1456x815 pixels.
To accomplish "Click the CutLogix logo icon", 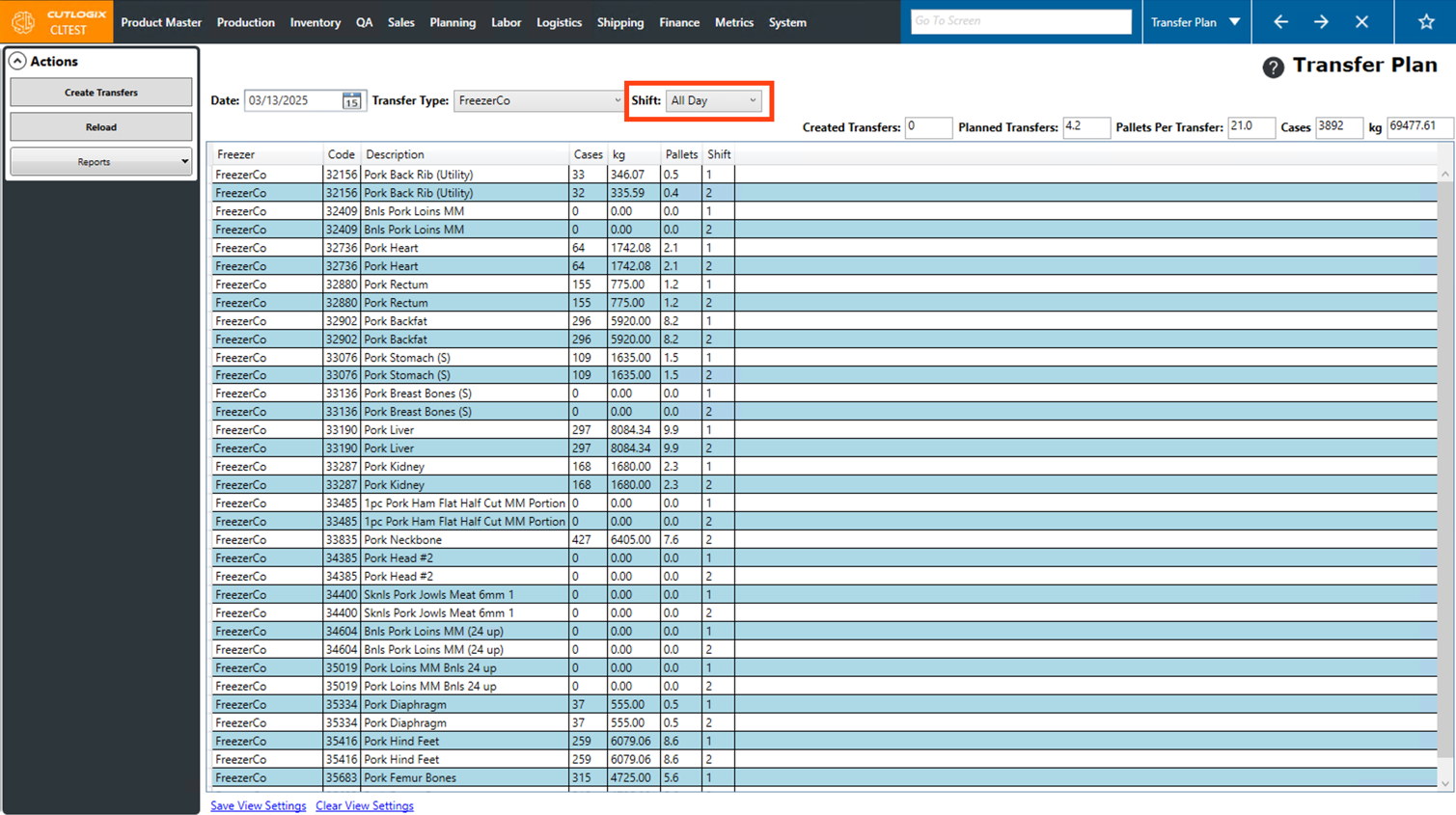I will pos(23,22).
